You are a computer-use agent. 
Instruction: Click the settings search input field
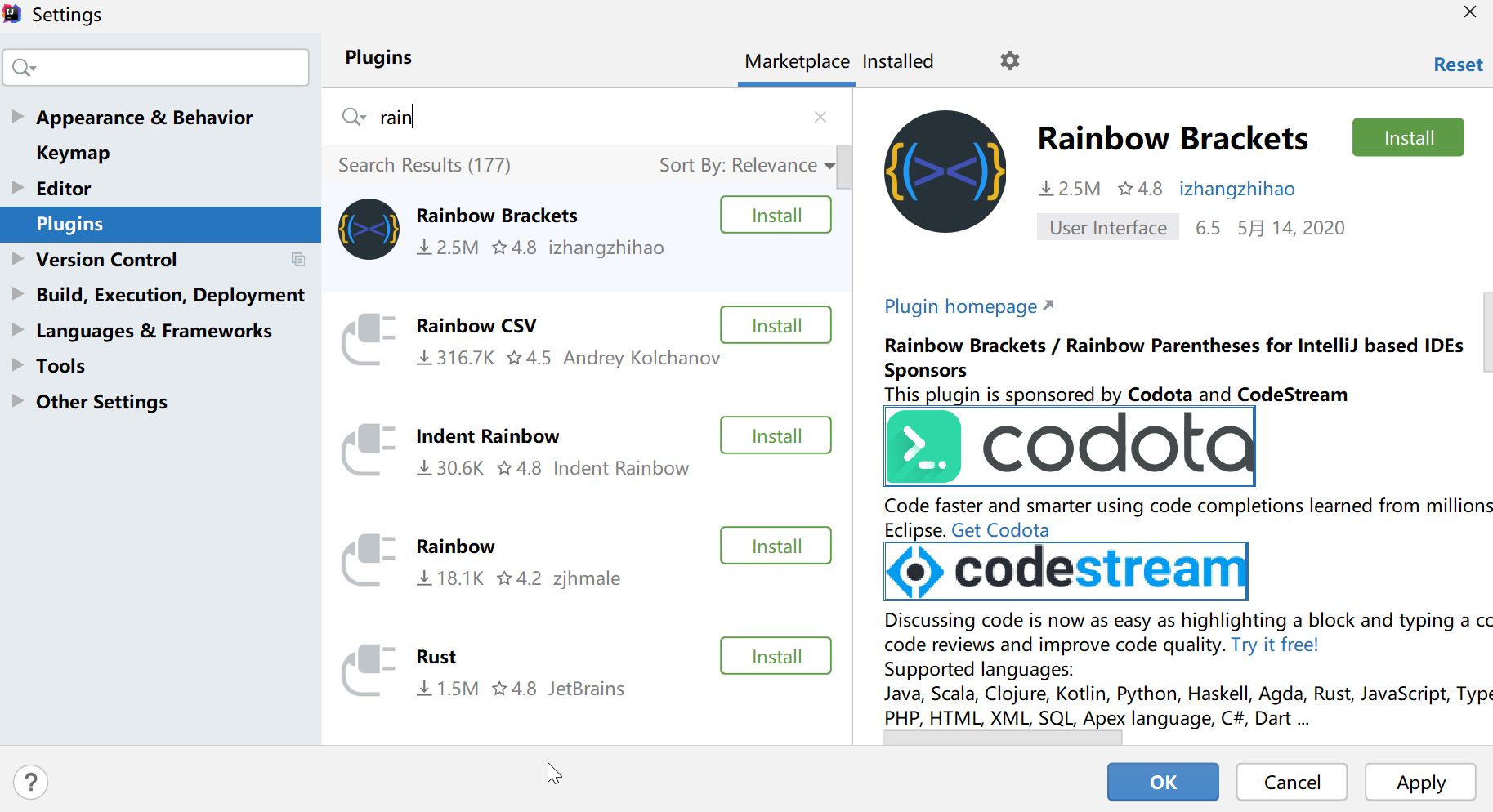(156, 67)
